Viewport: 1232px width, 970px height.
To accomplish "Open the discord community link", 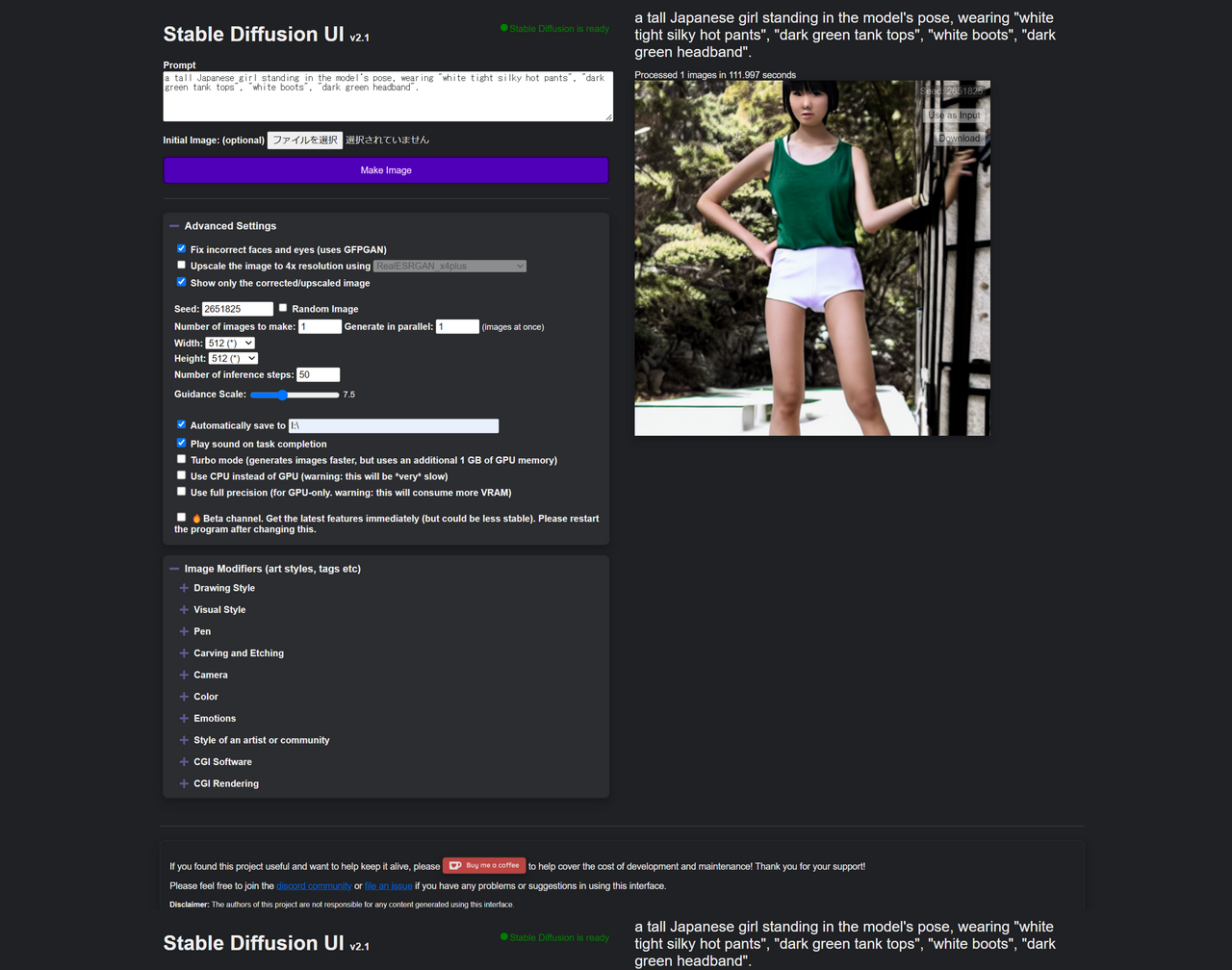I will point(314,886).
